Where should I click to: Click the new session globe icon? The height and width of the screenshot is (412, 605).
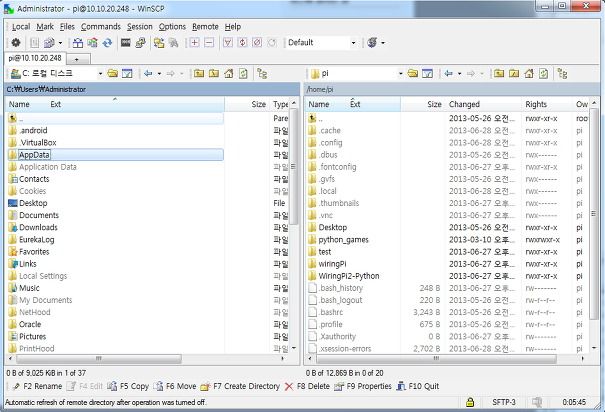coord(372,42)
